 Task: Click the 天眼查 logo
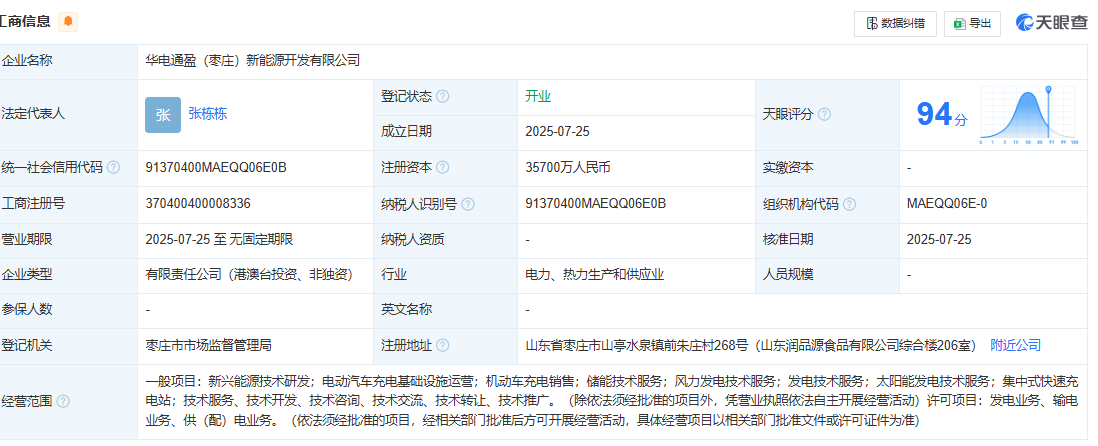(x=1051, y=23)
